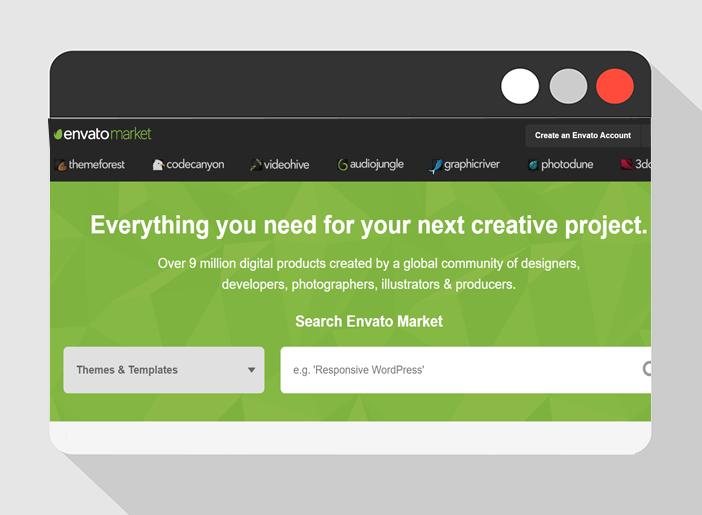Open the themeforest beaver icon
Viewport: 702px width, 515px height.
(61, 165)
